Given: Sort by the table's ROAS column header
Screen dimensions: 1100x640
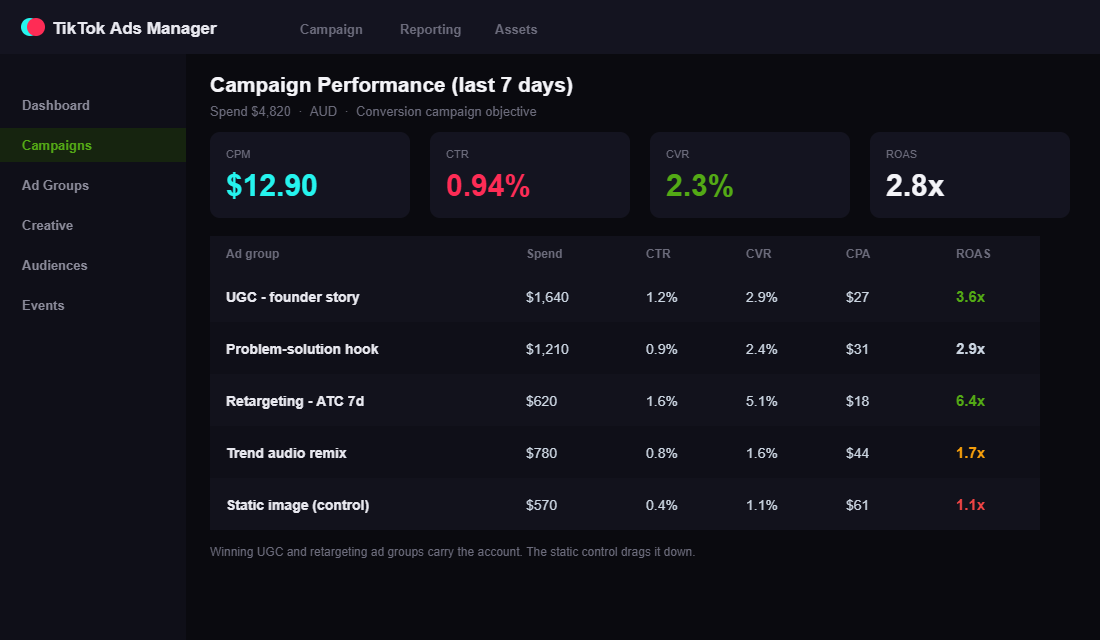Looking at the screenshot, I should 973,254.
